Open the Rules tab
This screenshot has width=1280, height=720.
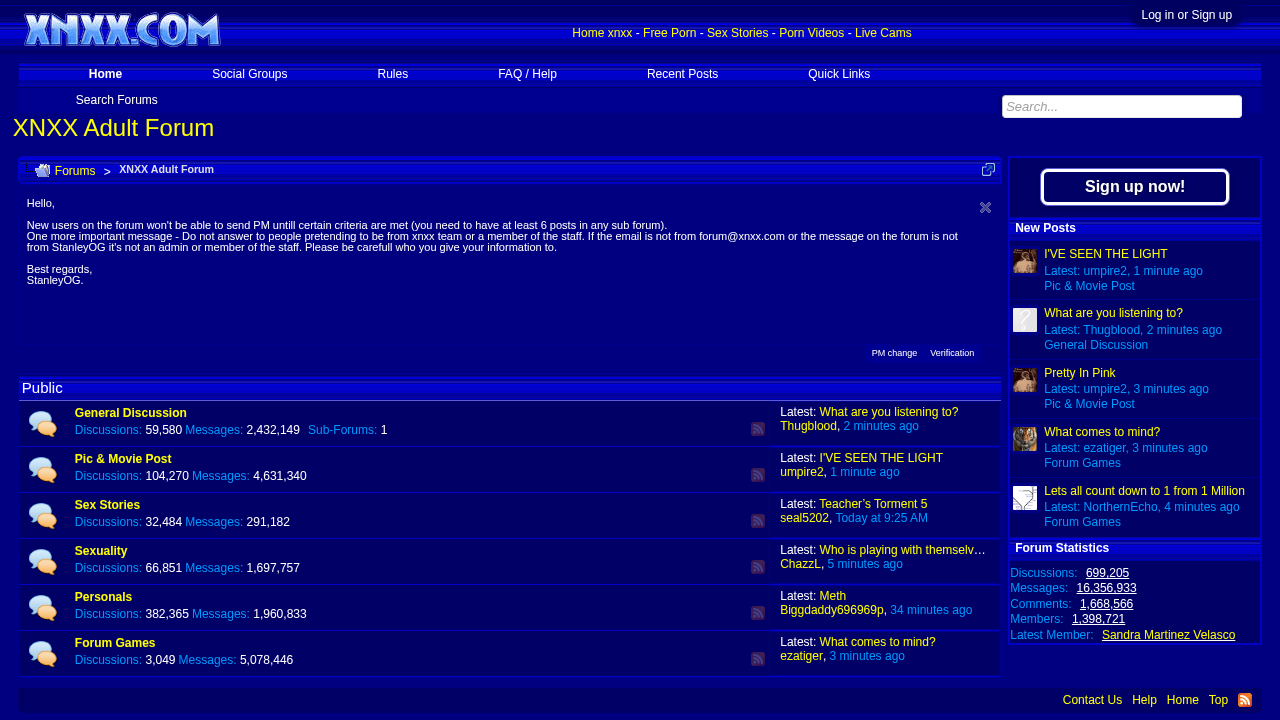pyautogui.click(x=393, y=74)
